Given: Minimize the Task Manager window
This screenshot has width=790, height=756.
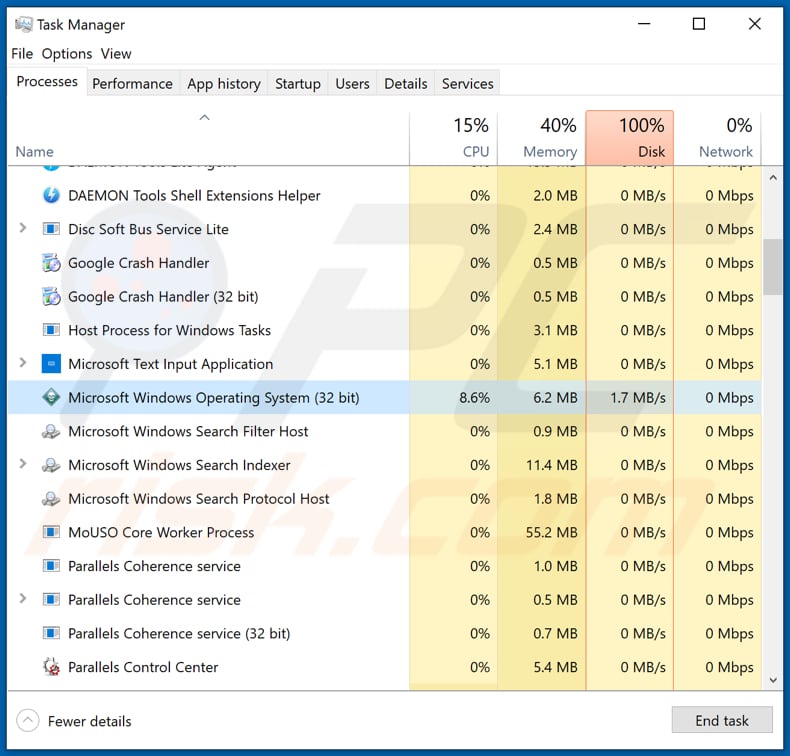Looking at the screenshot, I should pos(644,24).
